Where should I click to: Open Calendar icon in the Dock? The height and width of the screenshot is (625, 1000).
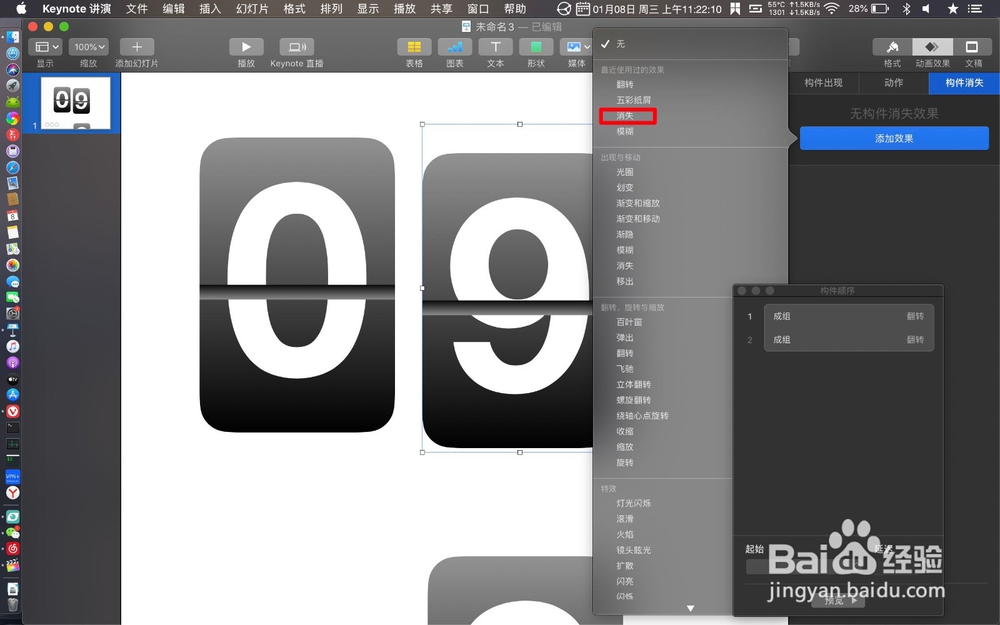click(13, 216)
